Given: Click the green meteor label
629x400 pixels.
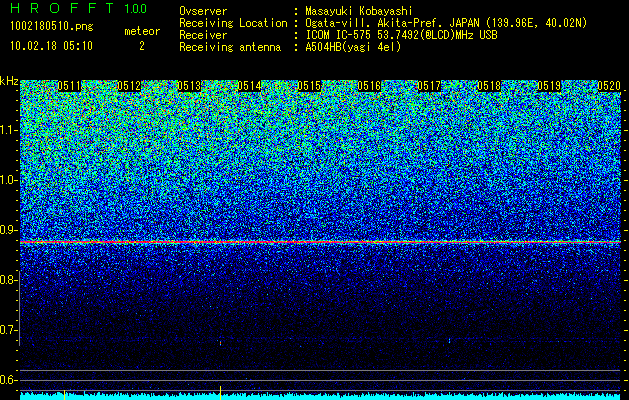Looking at the screenshot, I should [142, 31].
